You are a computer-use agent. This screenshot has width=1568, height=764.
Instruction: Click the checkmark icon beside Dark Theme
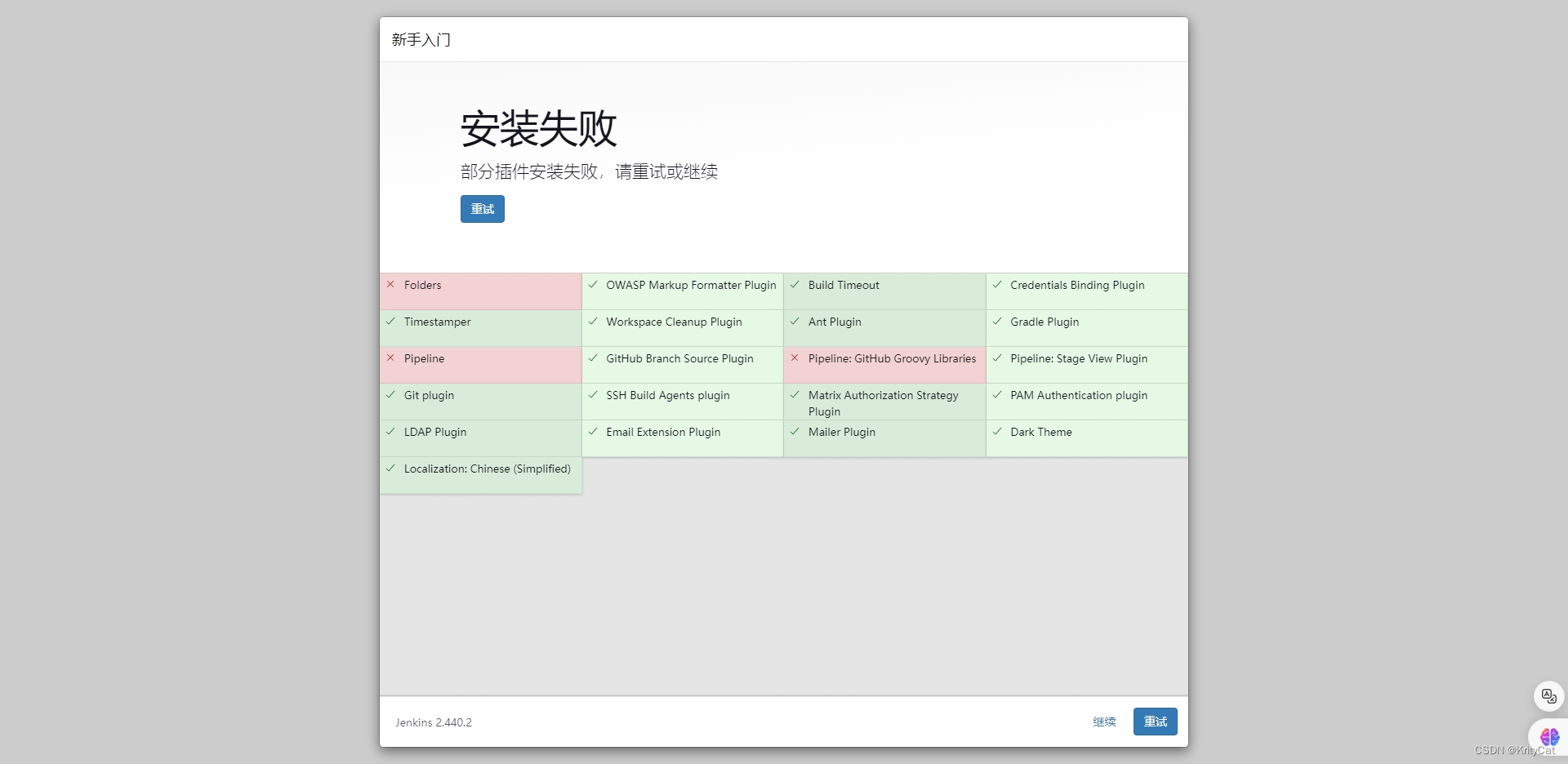(997, 431)
